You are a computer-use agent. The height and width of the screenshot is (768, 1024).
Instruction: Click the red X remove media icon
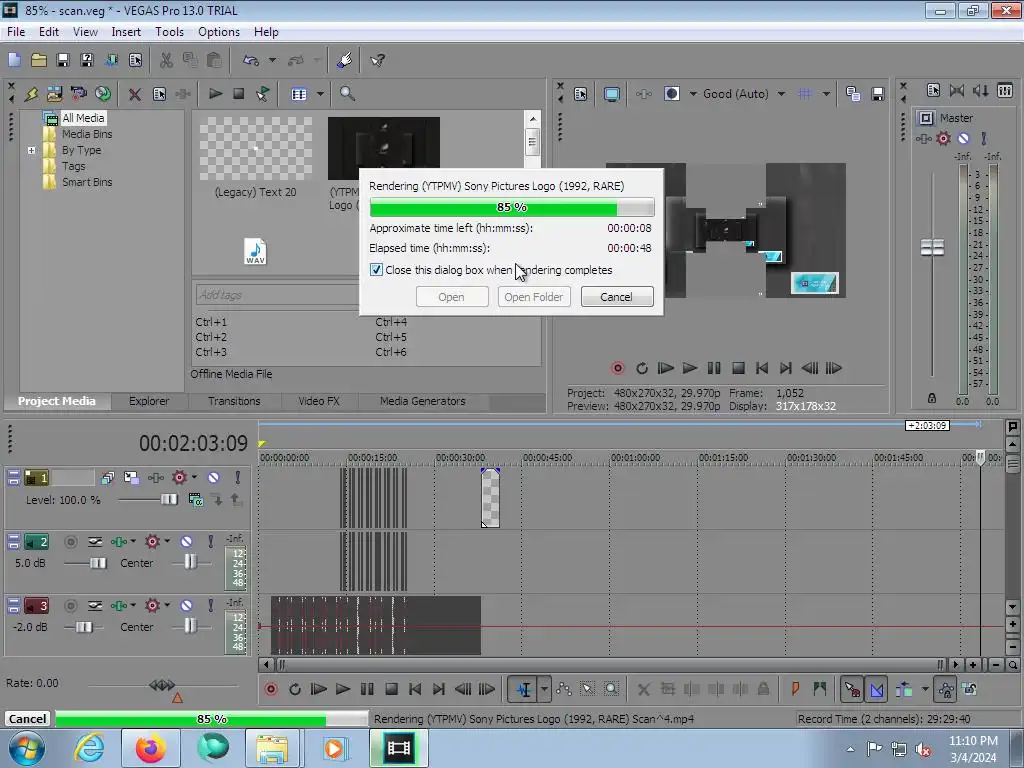coord(135,94)
